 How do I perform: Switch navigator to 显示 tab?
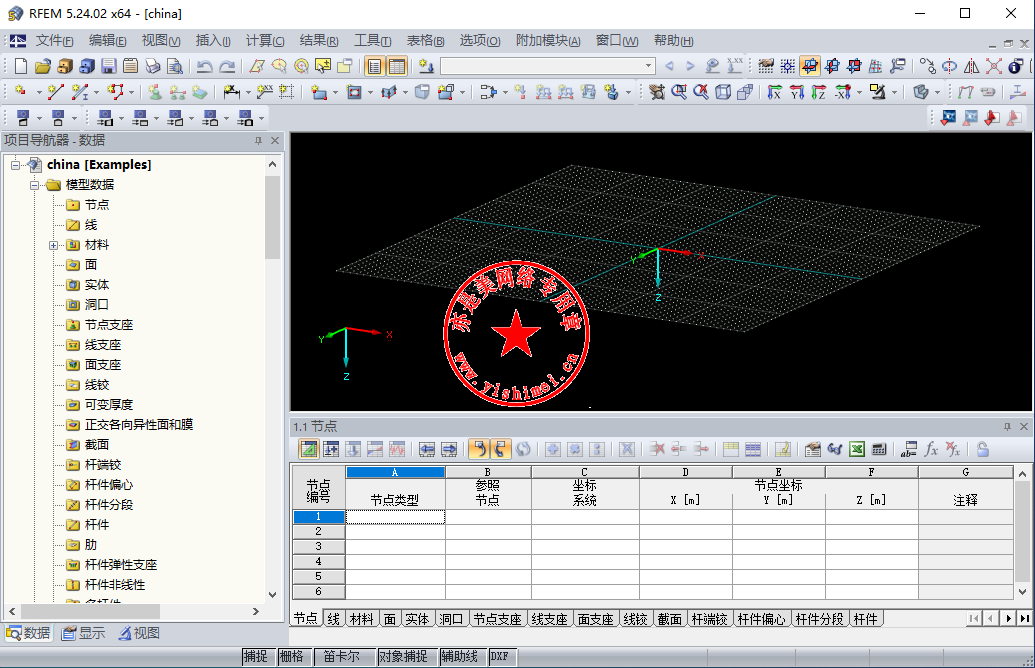[83, 634]
